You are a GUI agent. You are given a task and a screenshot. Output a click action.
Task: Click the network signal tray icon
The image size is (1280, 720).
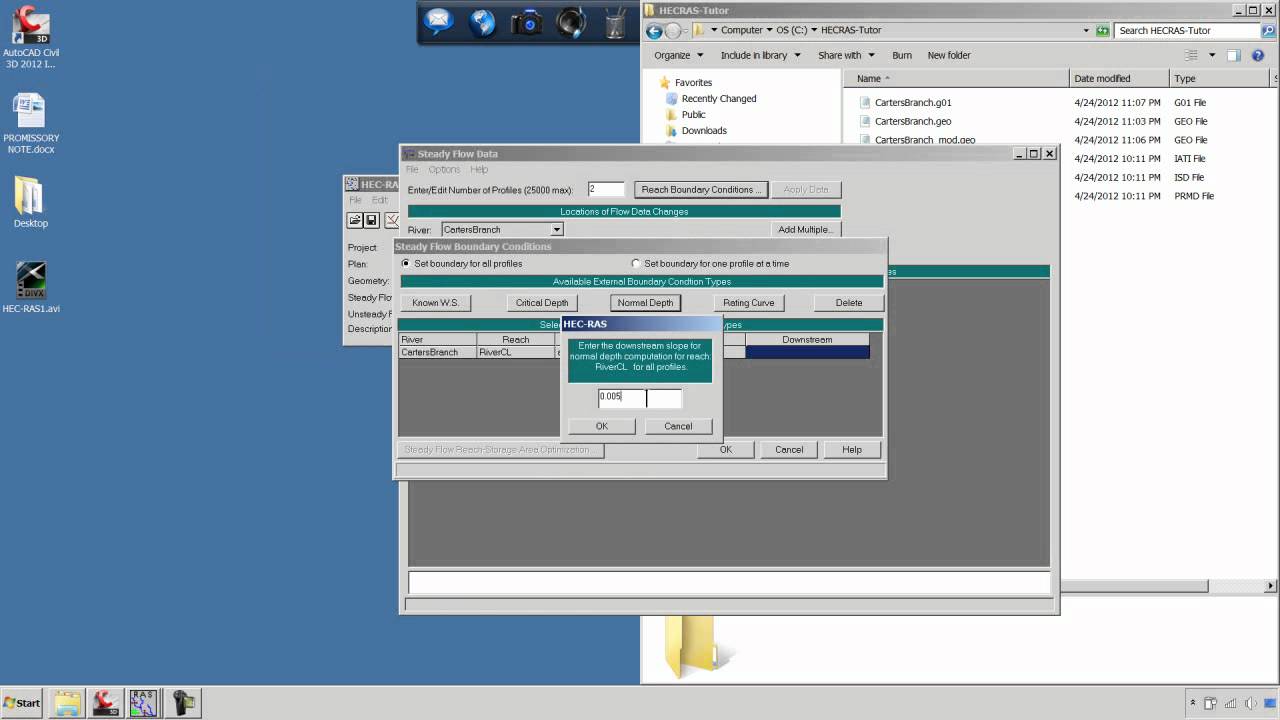[x=1230, y=703]
